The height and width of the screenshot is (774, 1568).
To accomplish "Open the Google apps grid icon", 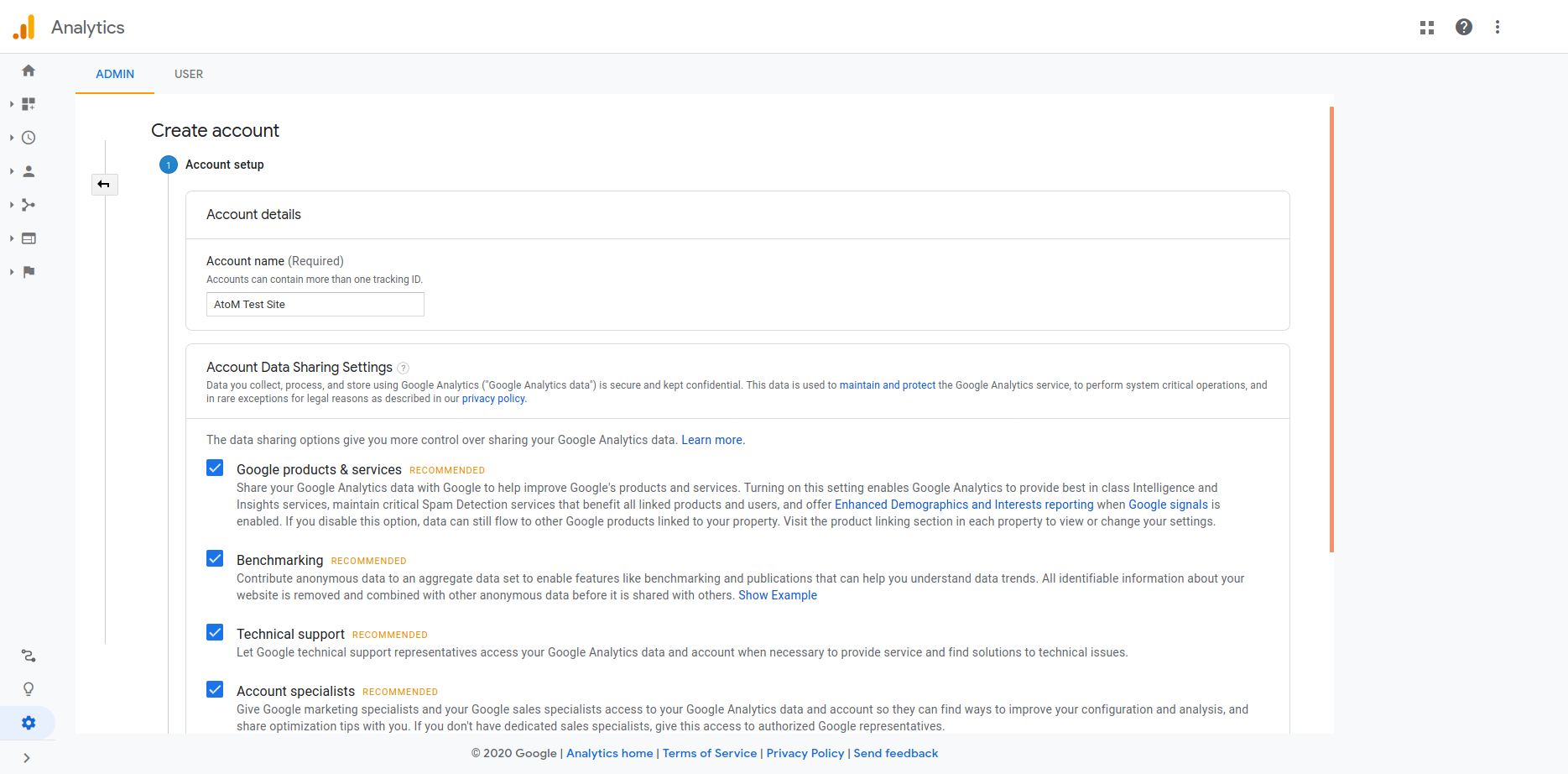I will [x=1427, y=28].
